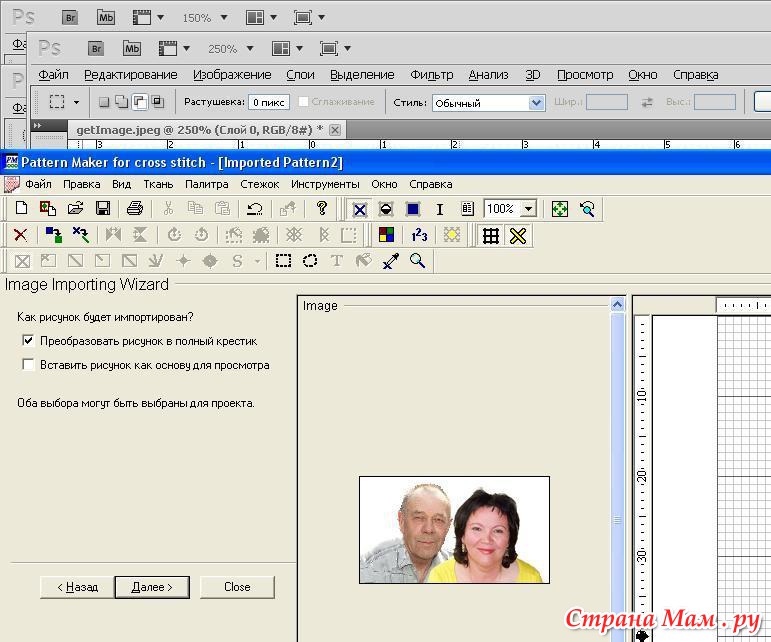
Task: Select the eyedropper color picker tool
Action: (x=390, y=261)
